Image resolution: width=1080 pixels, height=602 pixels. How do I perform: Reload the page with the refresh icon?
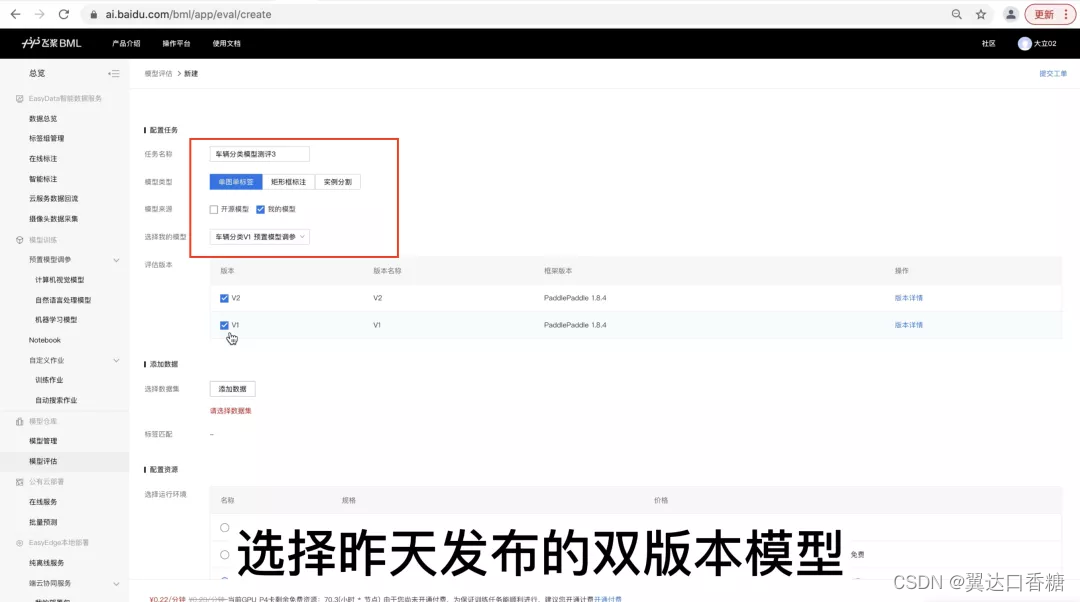point(63,14)
